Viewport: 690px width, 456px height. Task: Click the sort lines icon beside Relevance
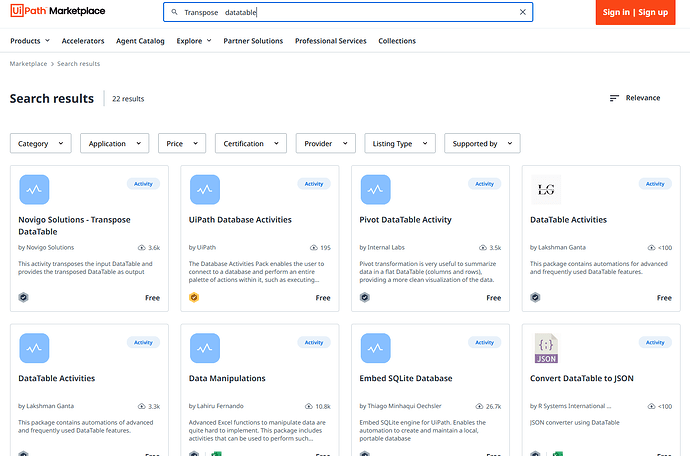coord(614,98)
